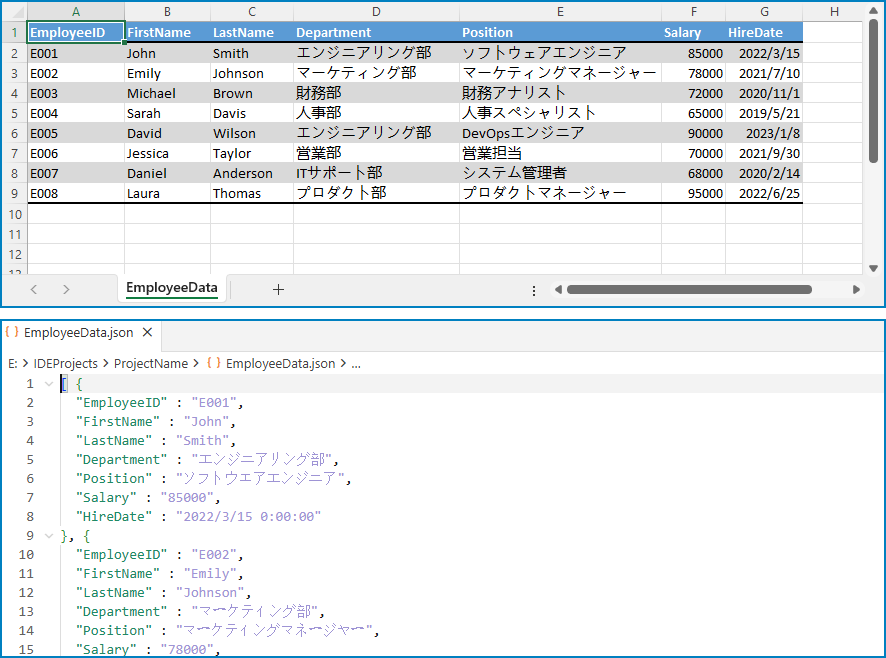This screenshot has height=658, width=886.
Task: Go to next sheet with right arrow
Action: [66, 289]
